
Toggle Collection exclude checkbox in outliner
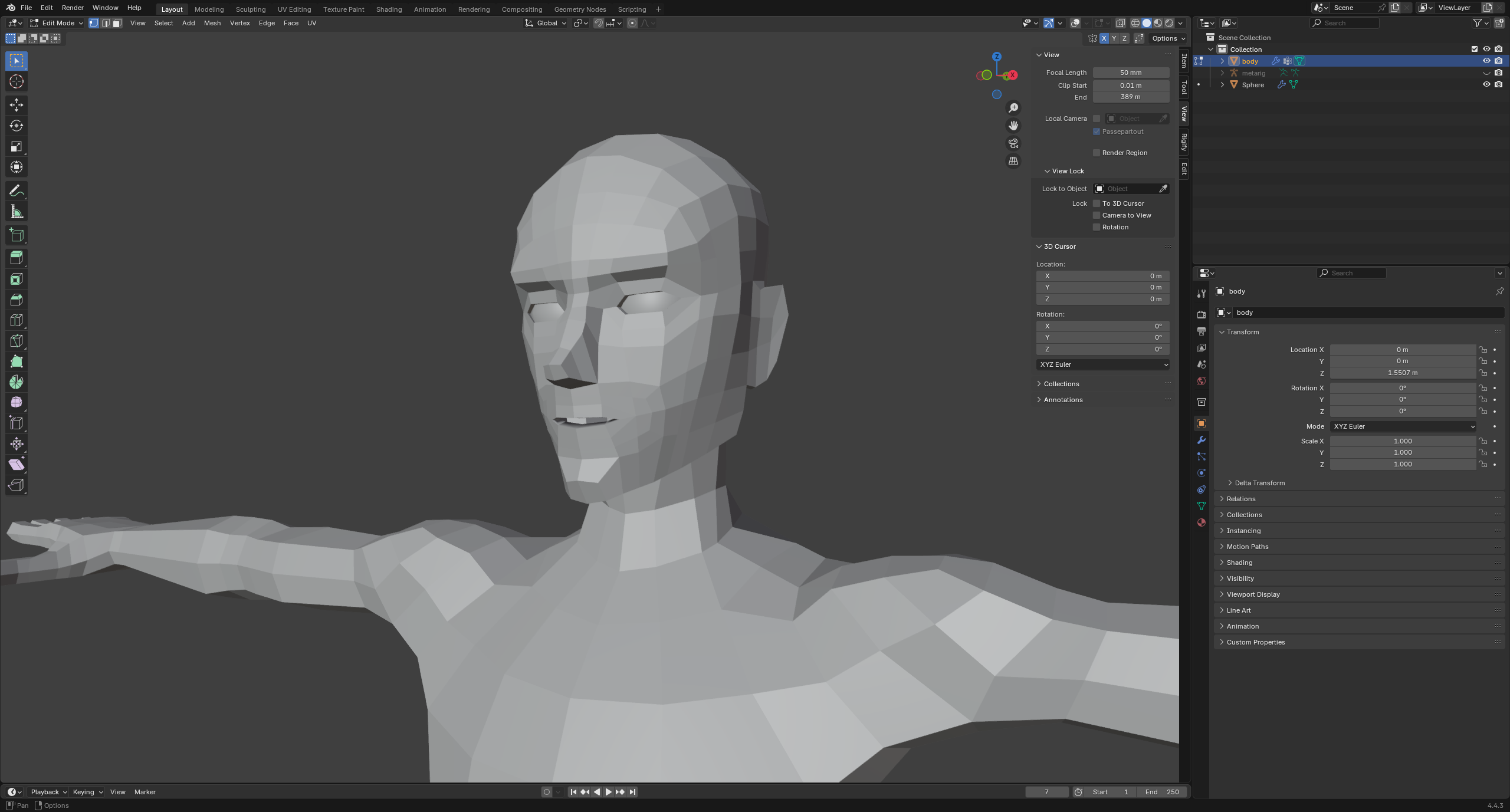click(1475, 49)
